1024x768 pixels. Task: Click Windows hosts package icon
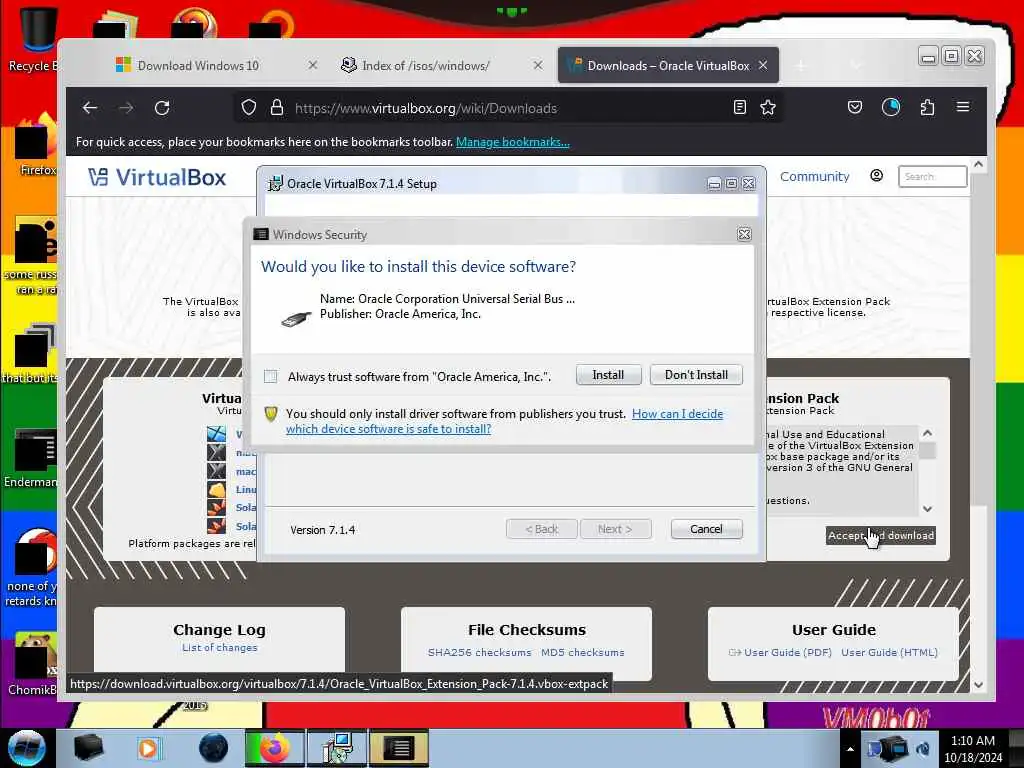pyautogui.click(x=216, y=434)
